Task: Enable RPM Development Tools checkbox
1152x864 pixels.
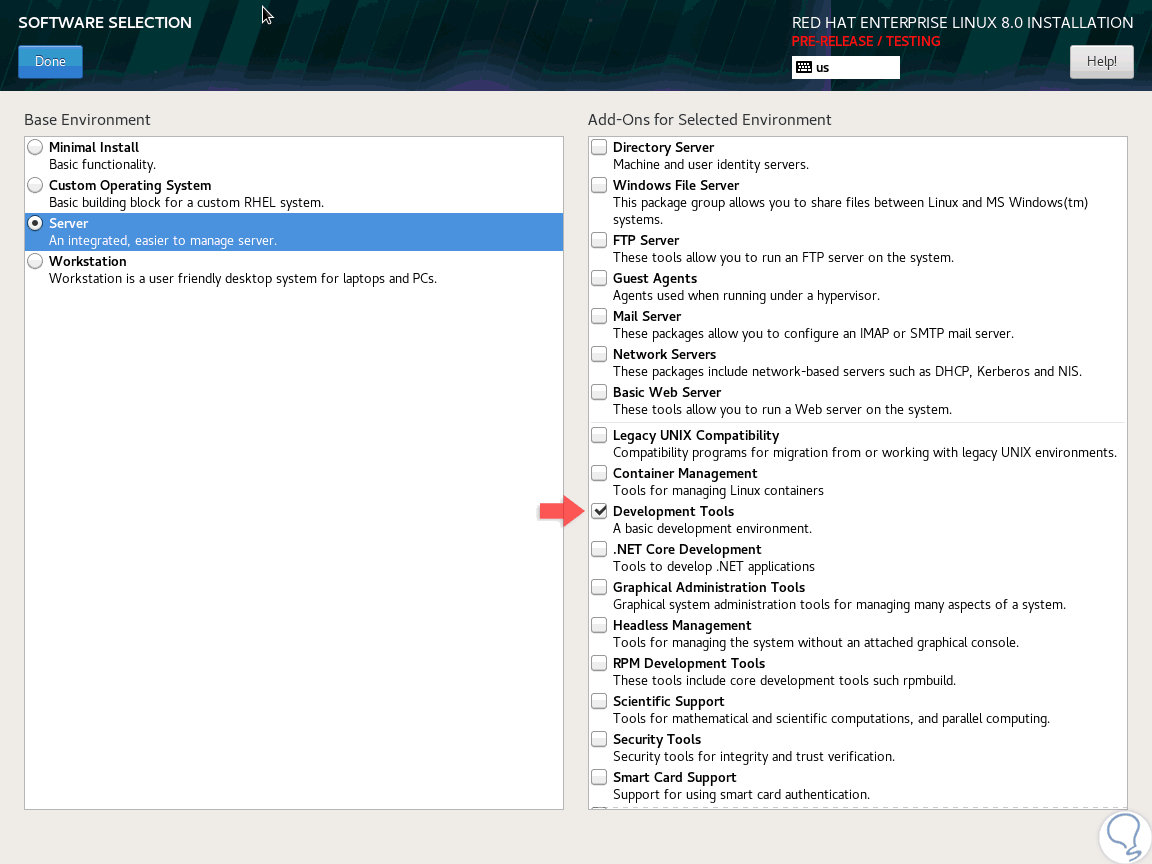Action: [x=599, y=663]
